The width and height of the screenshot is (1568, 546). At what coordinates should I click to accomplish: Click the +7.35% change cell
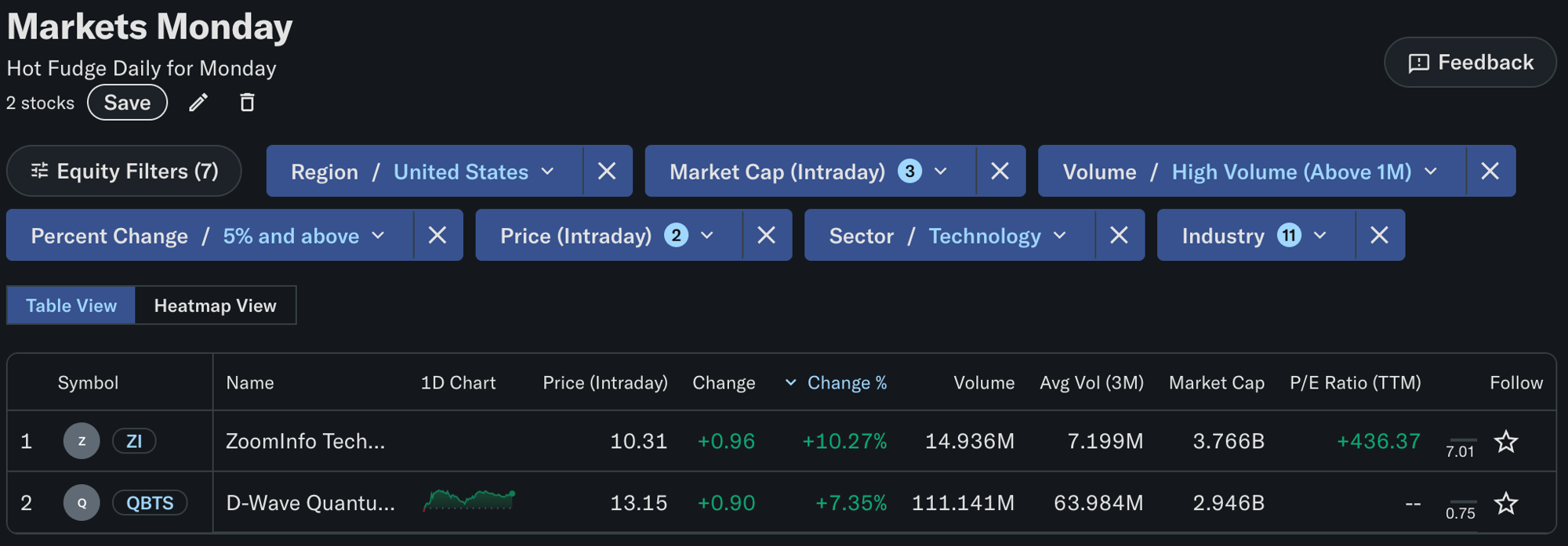point(851,503)
